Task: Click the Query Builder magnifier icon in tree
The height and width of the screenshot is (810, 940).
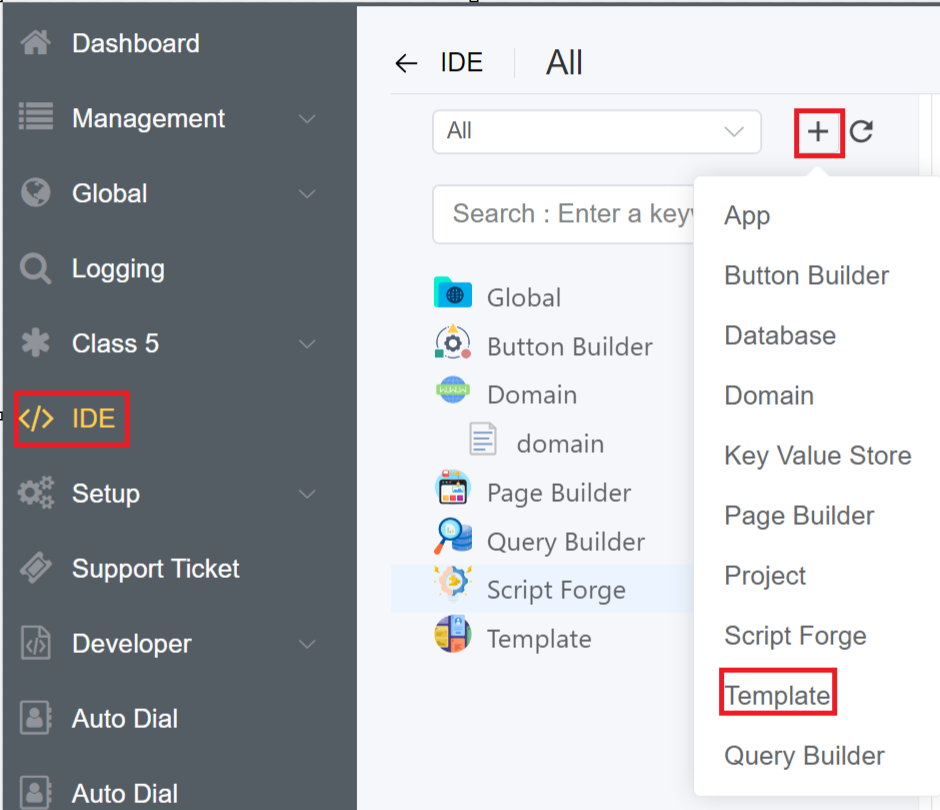Action: tap(453, 539)
